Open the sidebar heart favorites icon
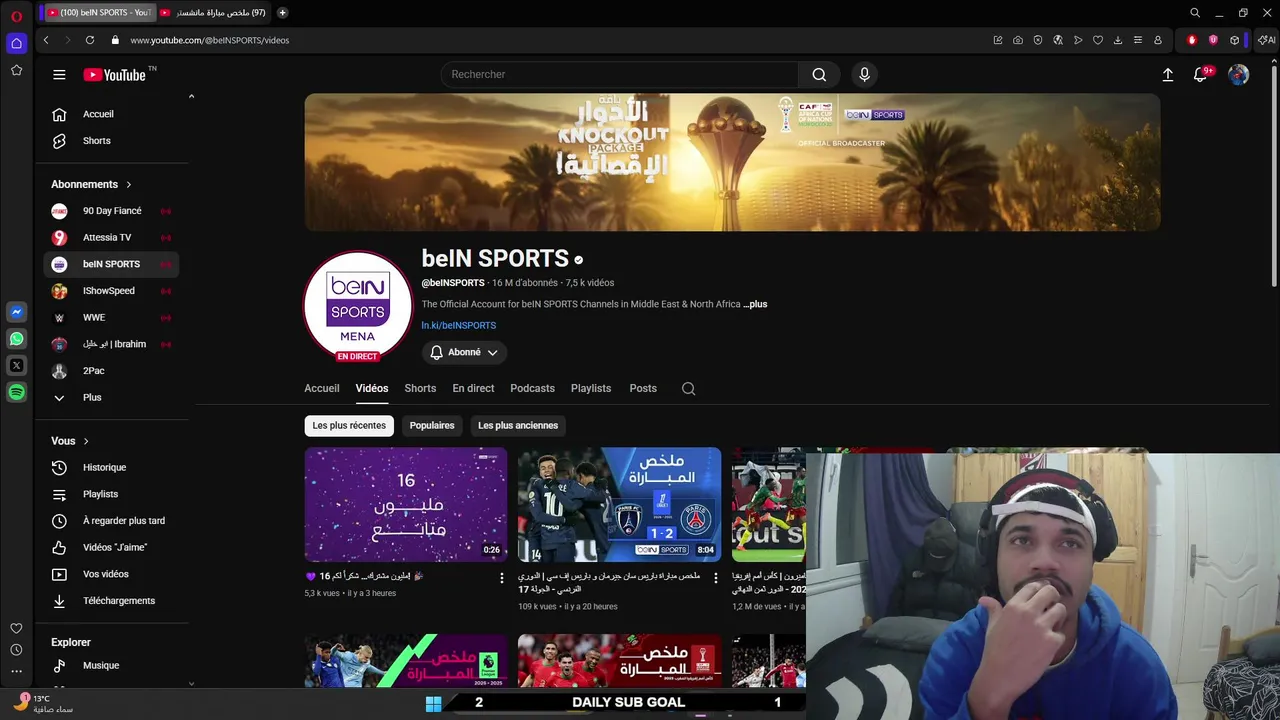The width and height of the screenshot is (1280, 720). (x=16, y=628)
